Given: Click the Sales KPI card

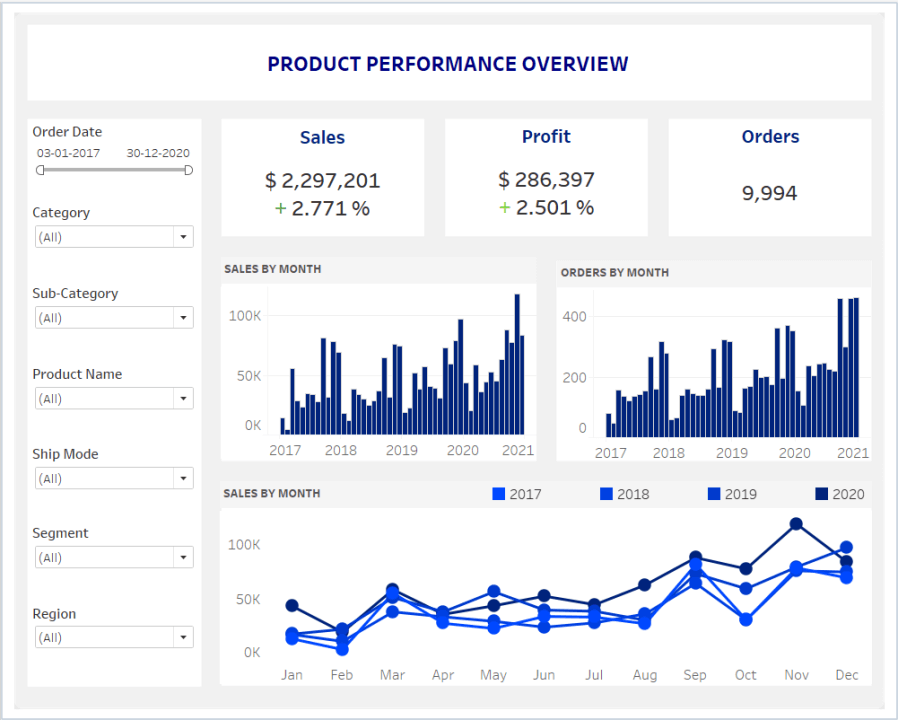Looking at the screenshot, I should click(x=322, y=177).
